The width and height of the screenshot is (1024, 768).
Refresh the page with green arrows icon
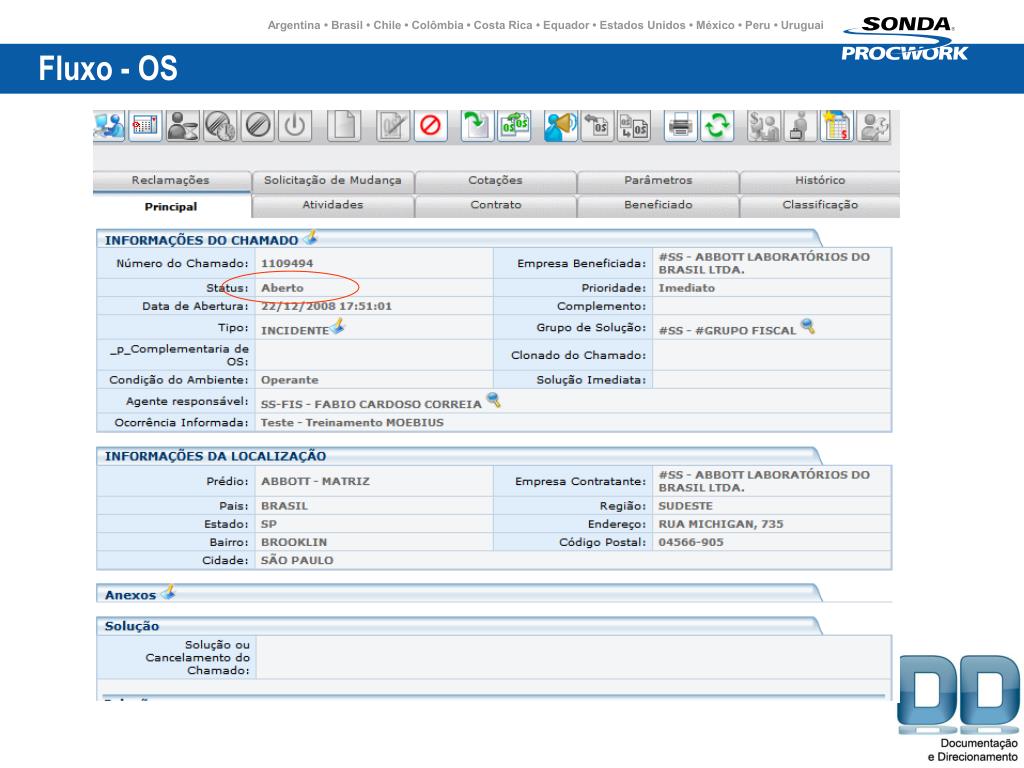click(717, 125)
